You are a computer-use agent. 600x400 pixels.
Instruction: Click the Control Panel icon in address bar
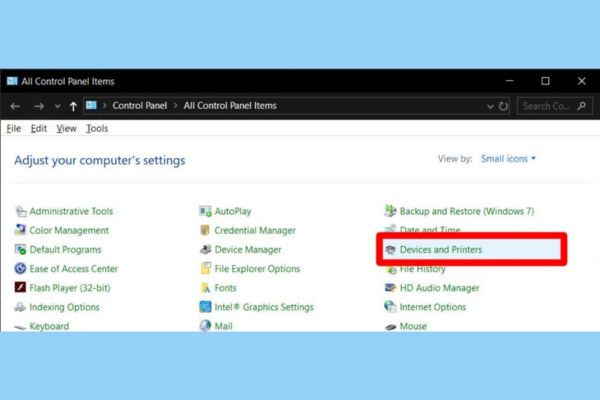coord(91,105)
